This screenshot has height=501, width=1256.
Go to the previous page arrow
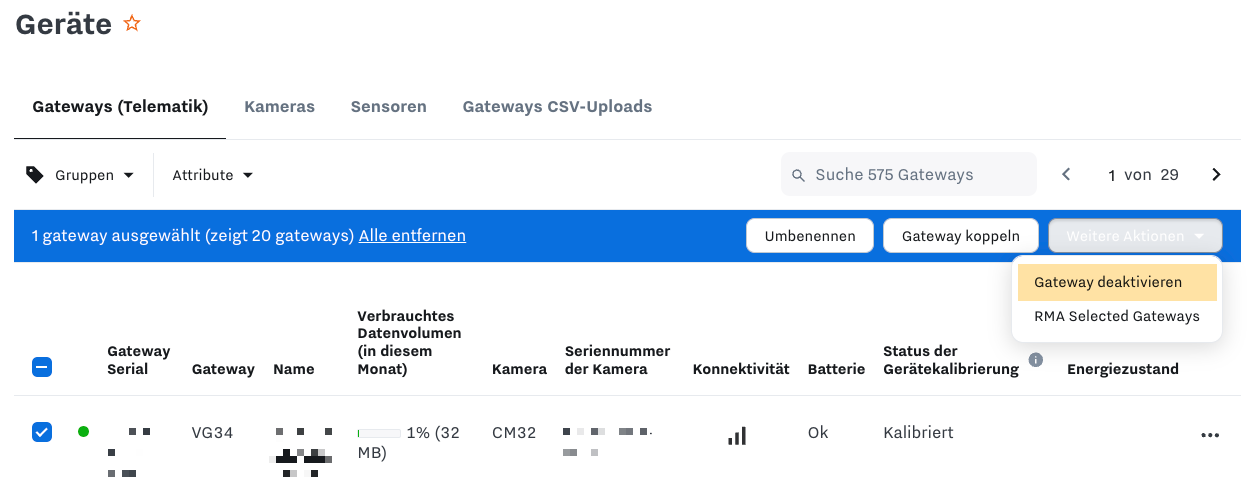point(1066,175)
